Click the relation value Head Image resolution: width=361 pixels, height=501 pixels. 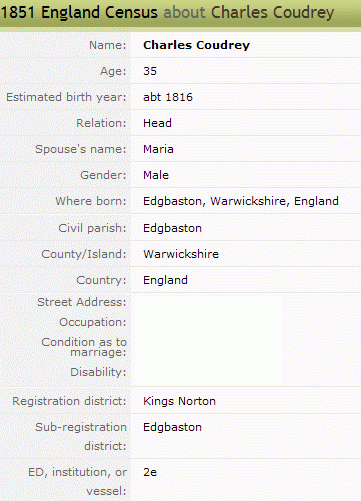point(157,123)
